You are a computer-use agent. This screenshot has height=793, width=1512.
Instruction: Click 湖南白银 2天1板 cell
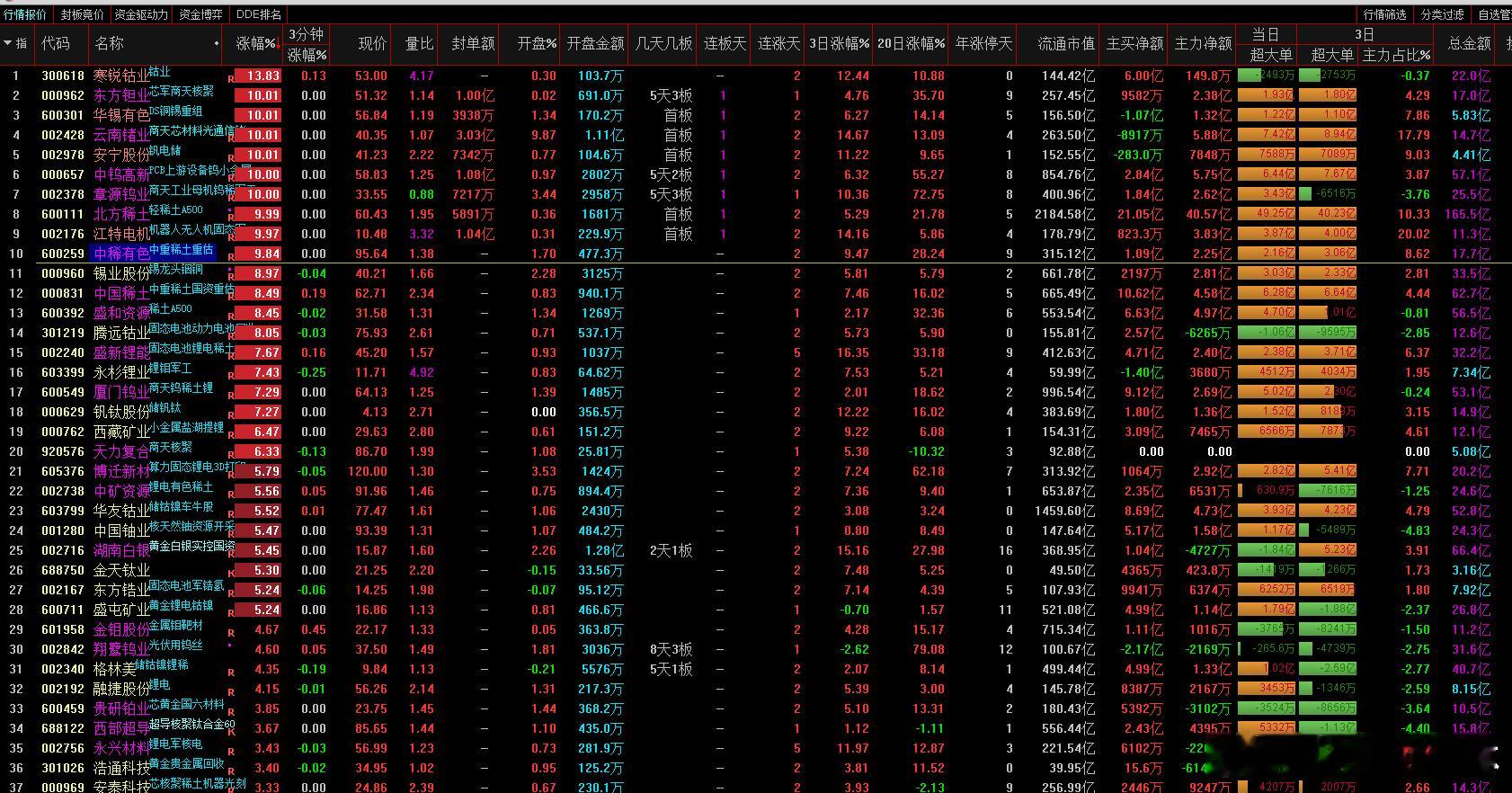point(671,551)
